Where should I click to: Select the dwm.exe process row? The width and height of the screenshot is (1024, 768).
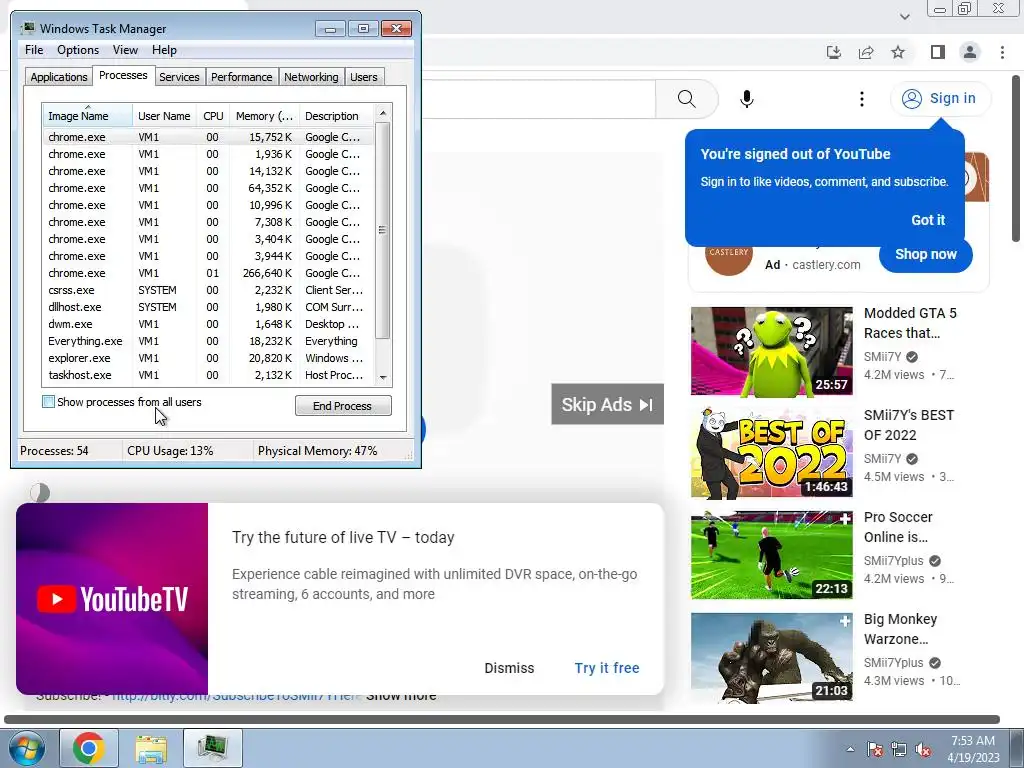click(209, 324)
